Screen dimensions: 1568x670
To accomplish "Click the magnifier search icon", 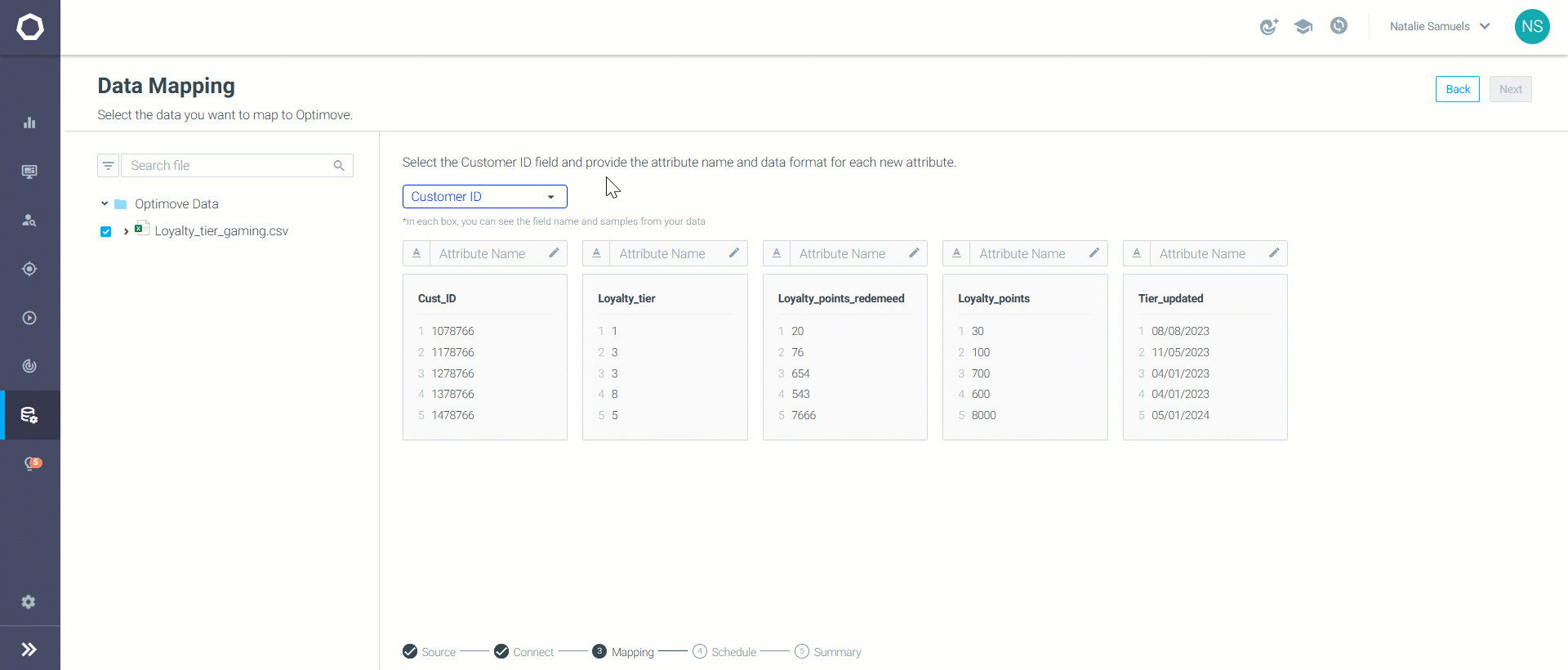I will coord(339,165).
